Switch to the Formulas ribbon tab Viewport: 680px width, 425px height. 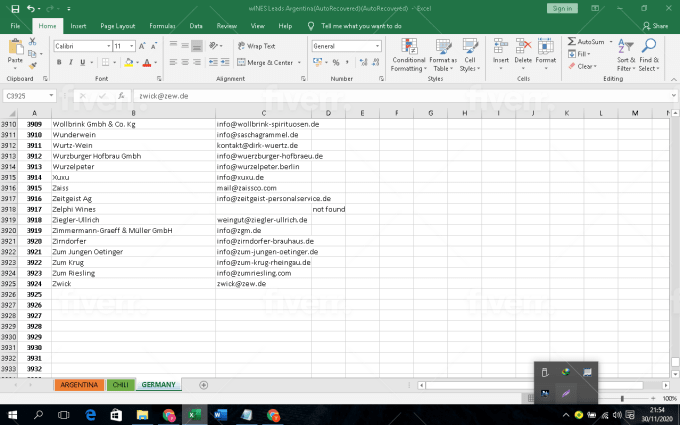160,25
